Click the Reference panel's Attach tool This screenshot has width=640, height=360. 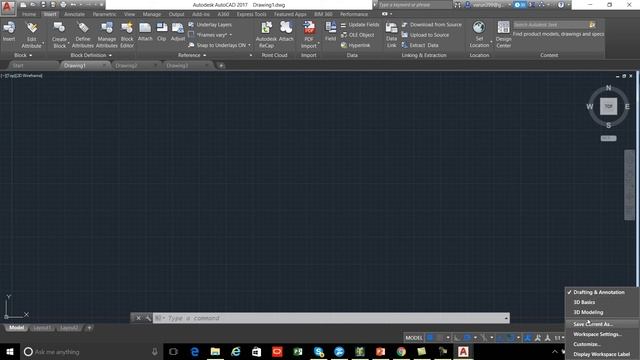pos(145,32)
